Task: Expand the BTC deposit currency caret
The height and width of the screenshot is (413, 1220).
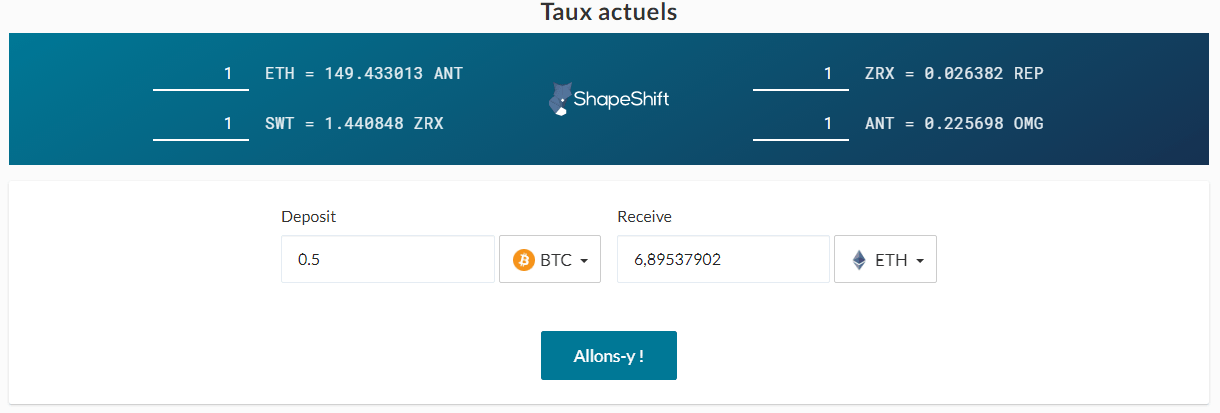Action: (583, 261)
